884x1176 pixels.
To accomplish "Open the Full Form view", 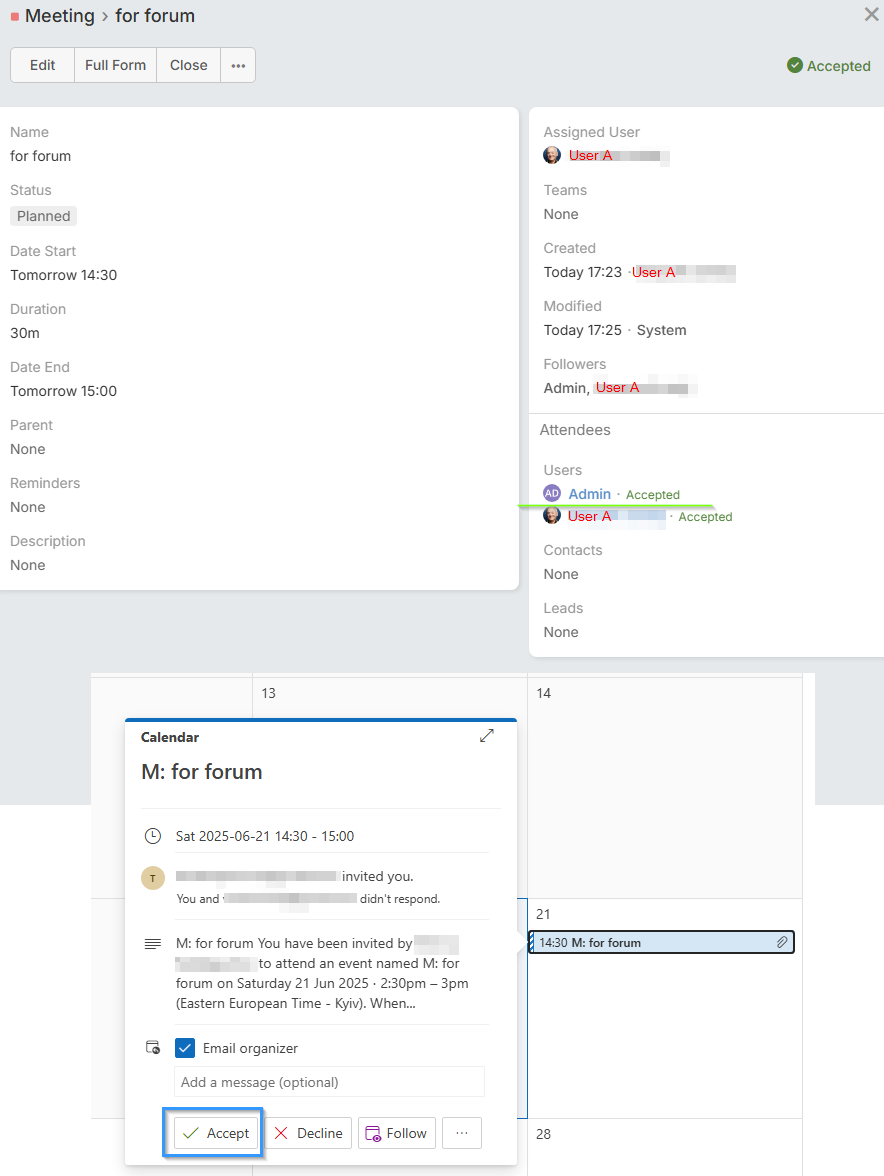I will point(115,65).
